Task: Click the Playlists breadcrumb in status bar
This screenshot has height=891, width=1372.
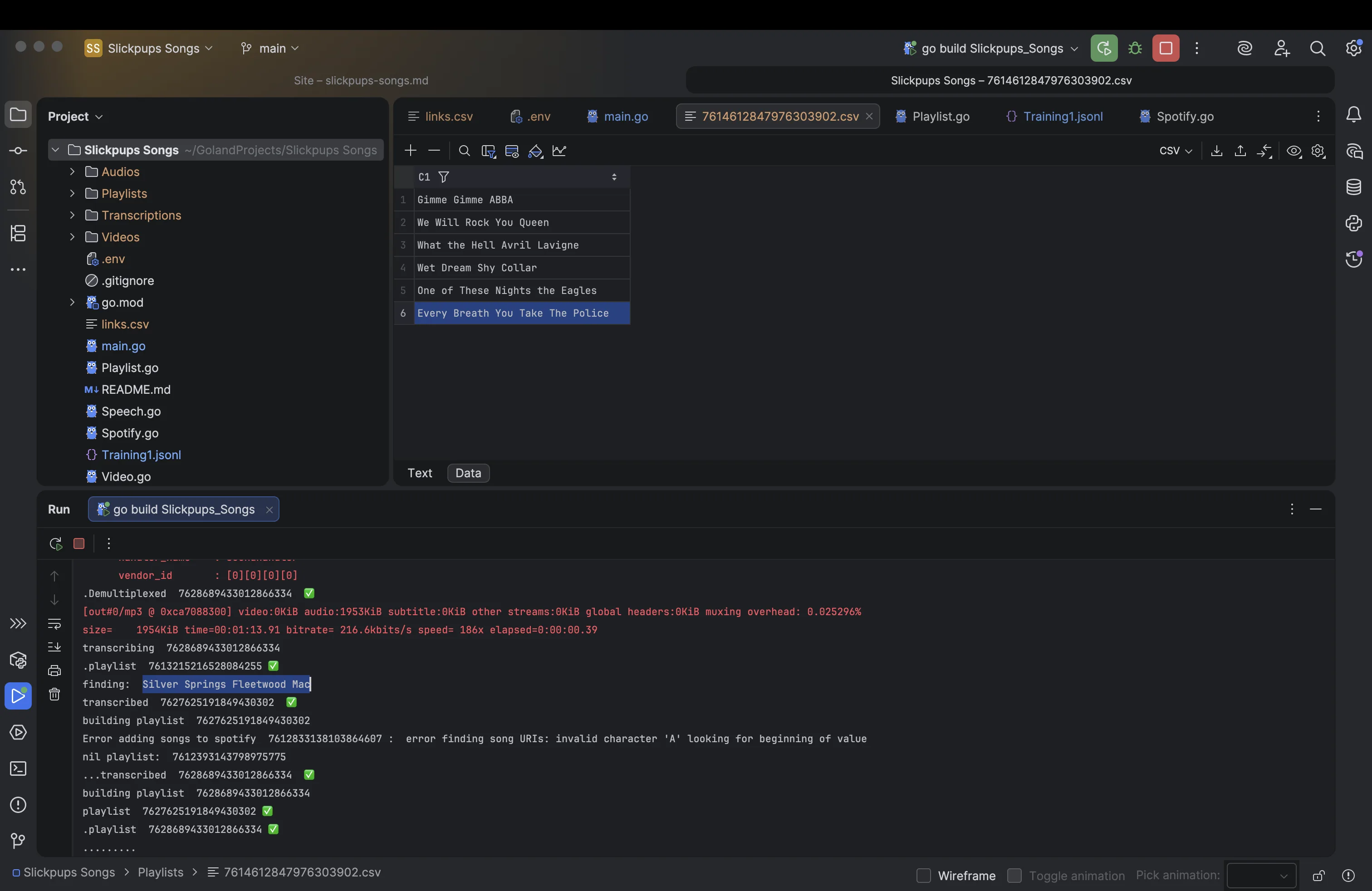Action: point(160,872)
